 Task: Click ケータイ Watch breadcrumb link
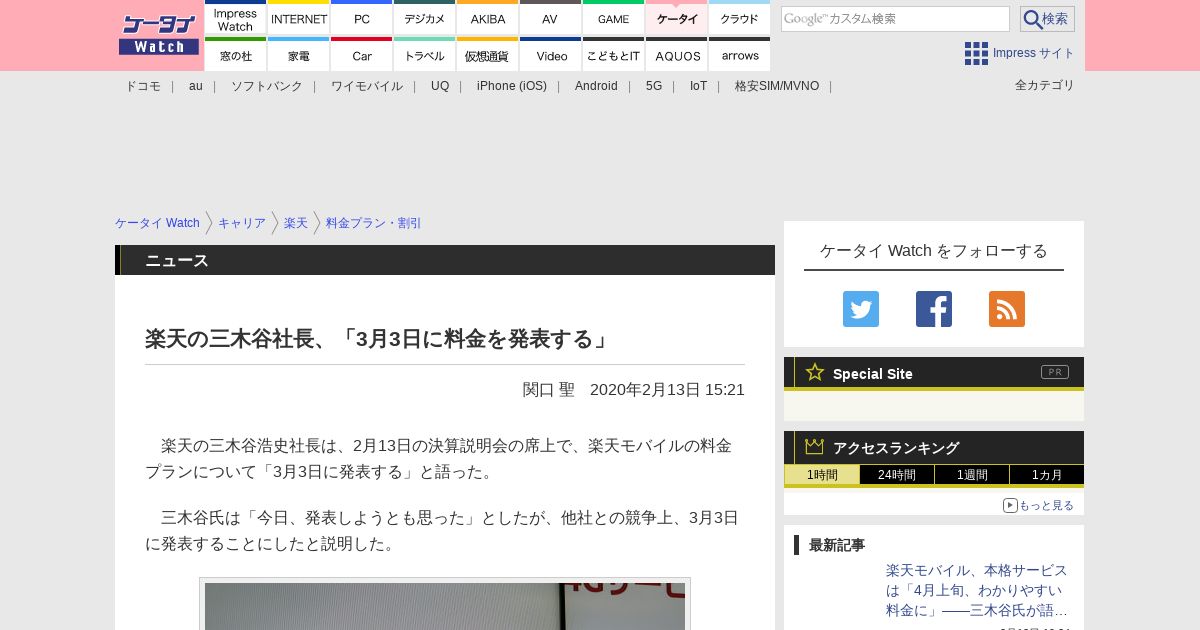click(157, 223)
